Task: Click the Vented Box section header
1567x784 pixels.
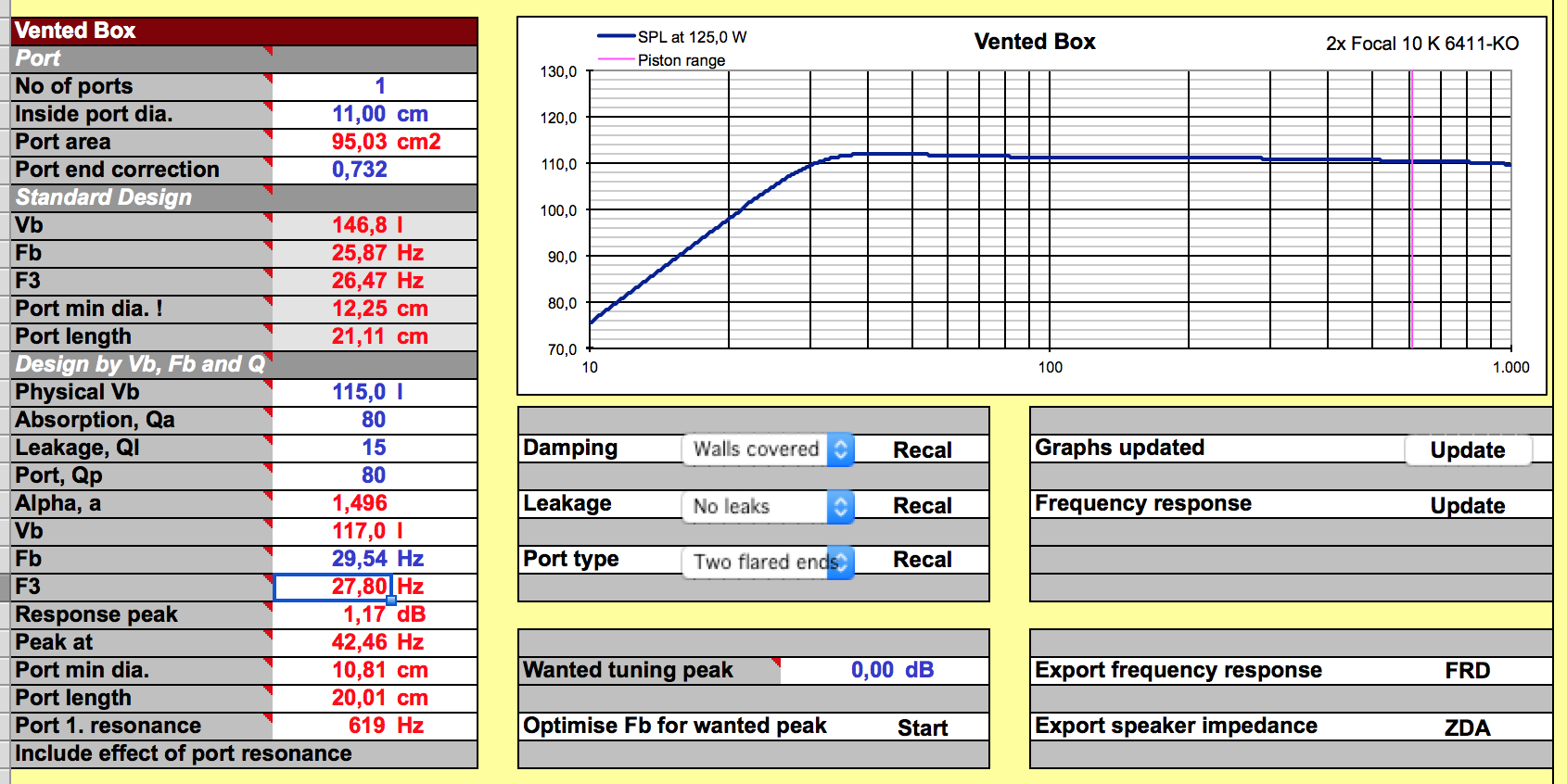Action: pos(245,31)
